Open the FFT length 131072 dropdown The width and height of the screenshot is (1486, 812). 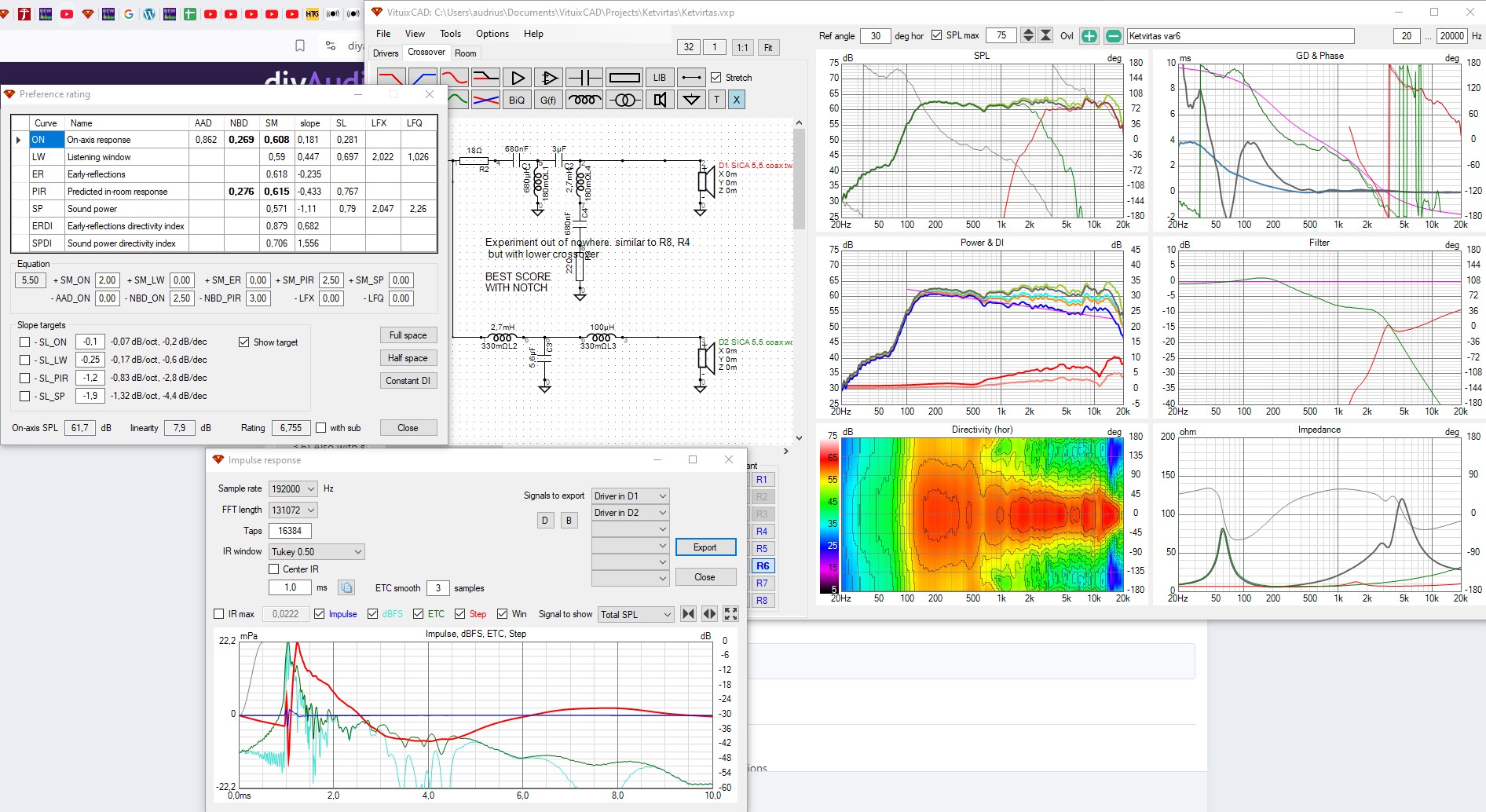tap(293, 510)
